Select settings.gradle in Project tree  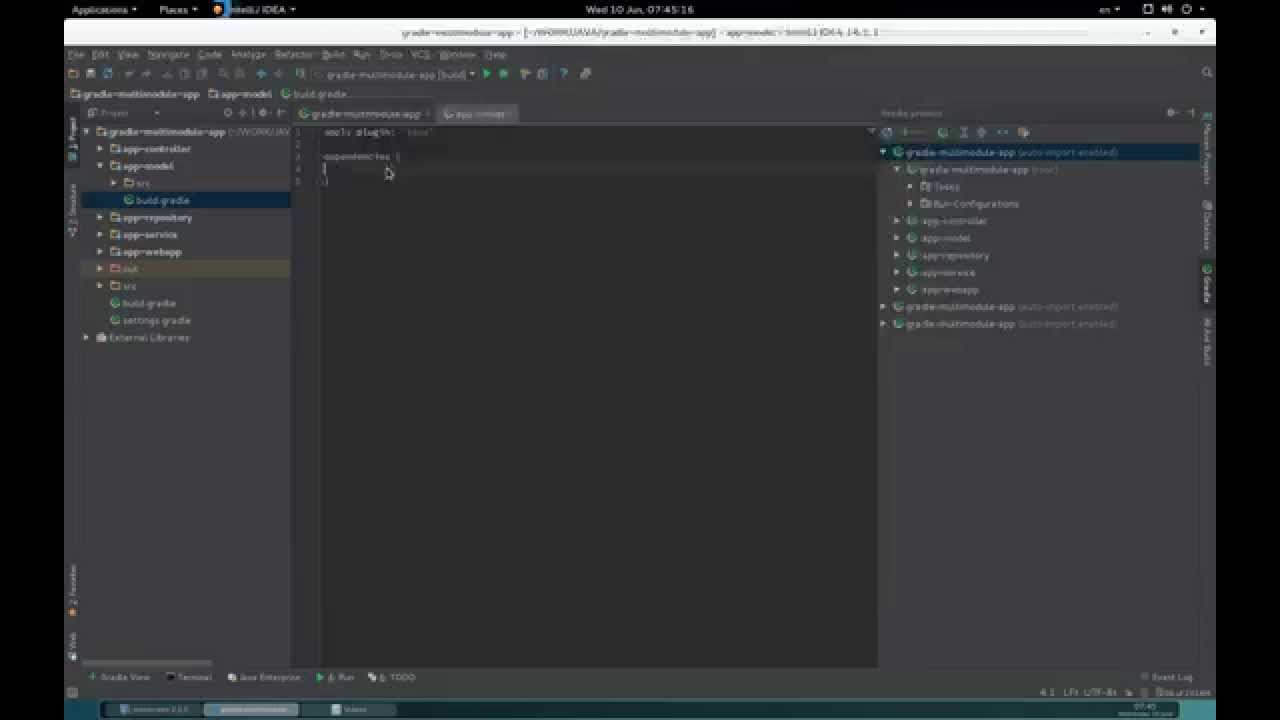(156, 320)
